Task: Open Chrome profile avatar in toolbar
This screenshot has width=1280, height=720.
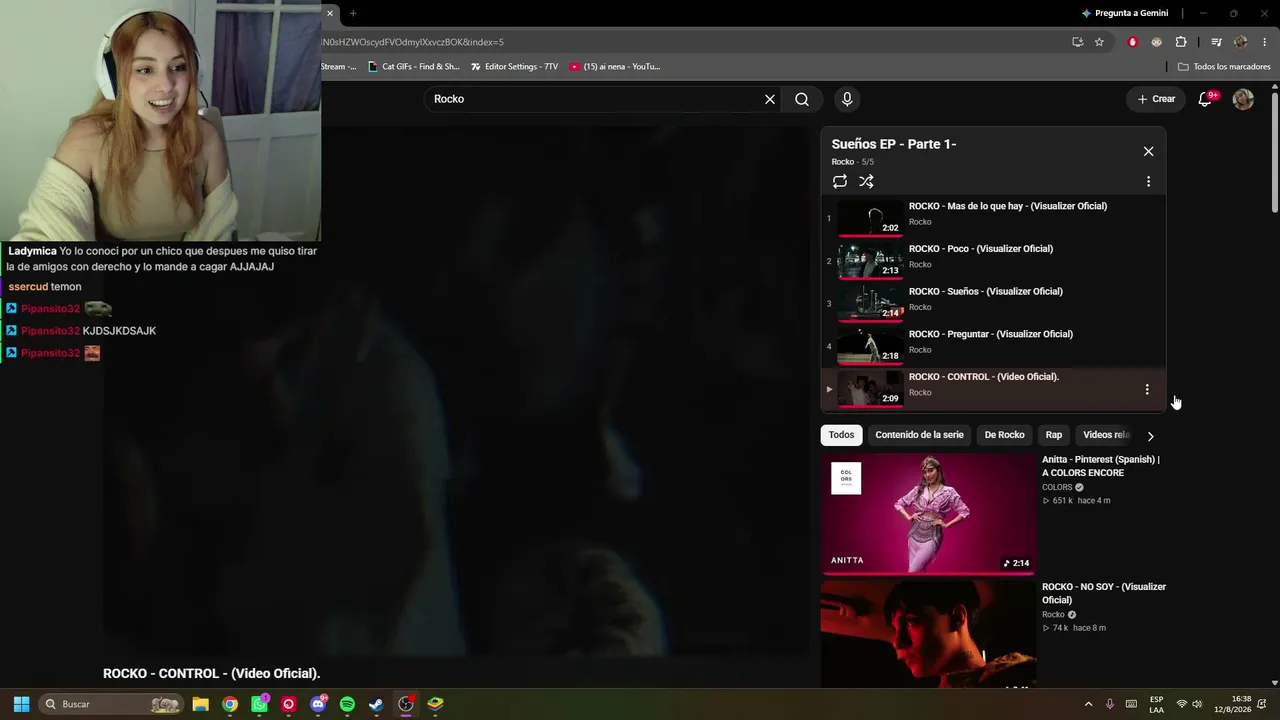Action: tap(1241, 42)
